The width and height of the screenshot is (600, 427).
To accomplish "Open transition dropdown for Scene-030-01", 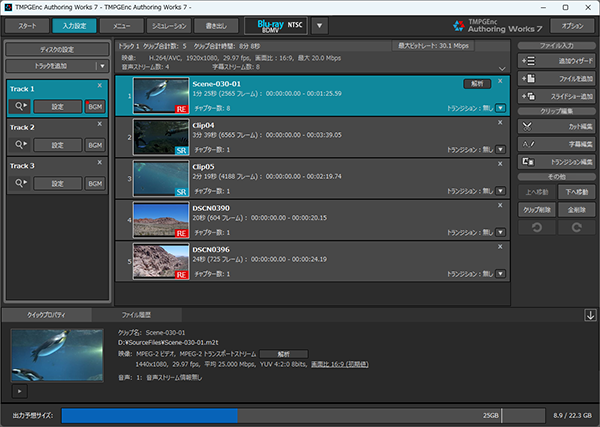I will point(501,108).
